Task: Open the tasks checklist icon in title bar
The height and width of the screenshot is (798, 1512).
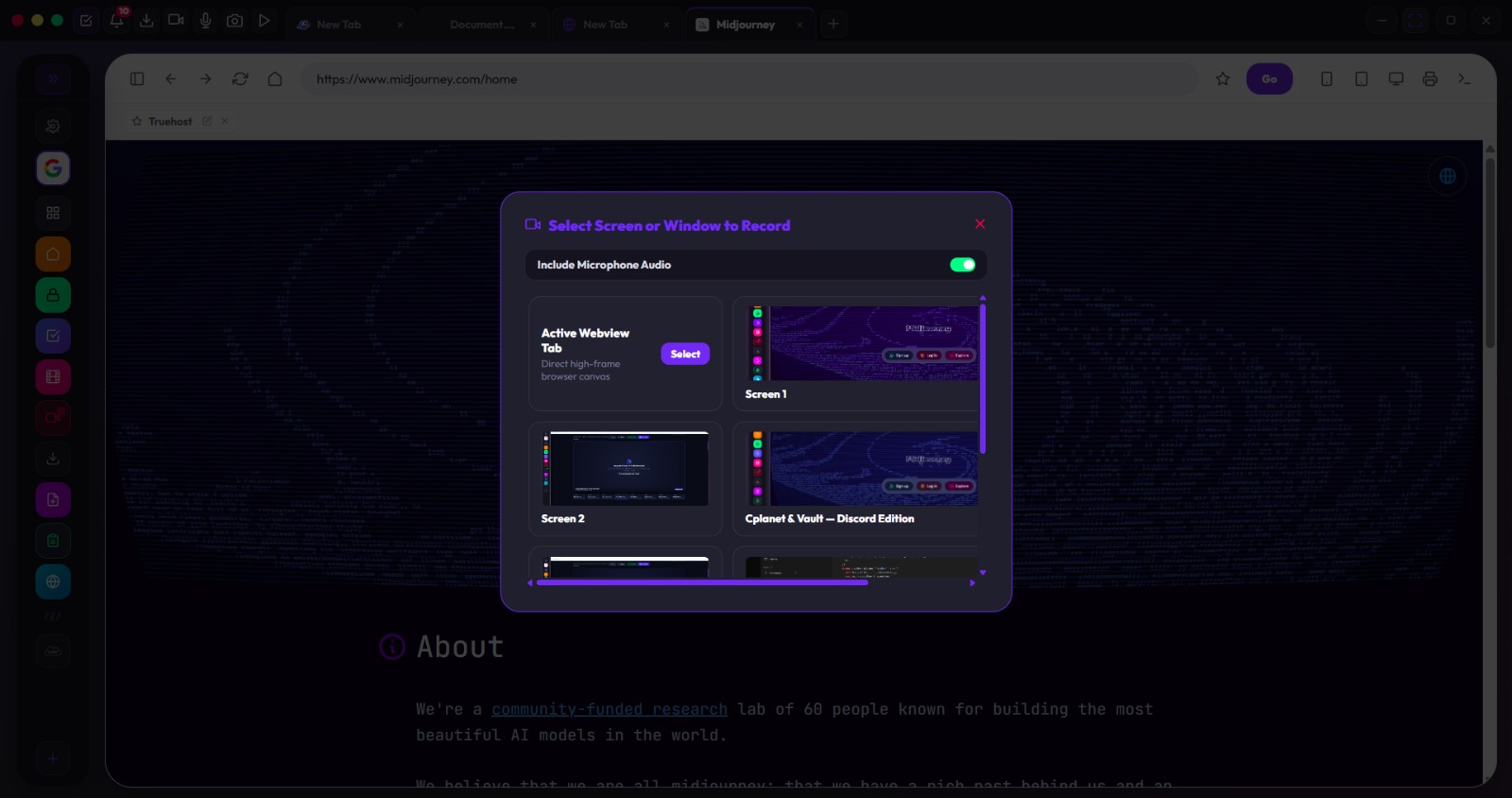Action: click(86, 21)
